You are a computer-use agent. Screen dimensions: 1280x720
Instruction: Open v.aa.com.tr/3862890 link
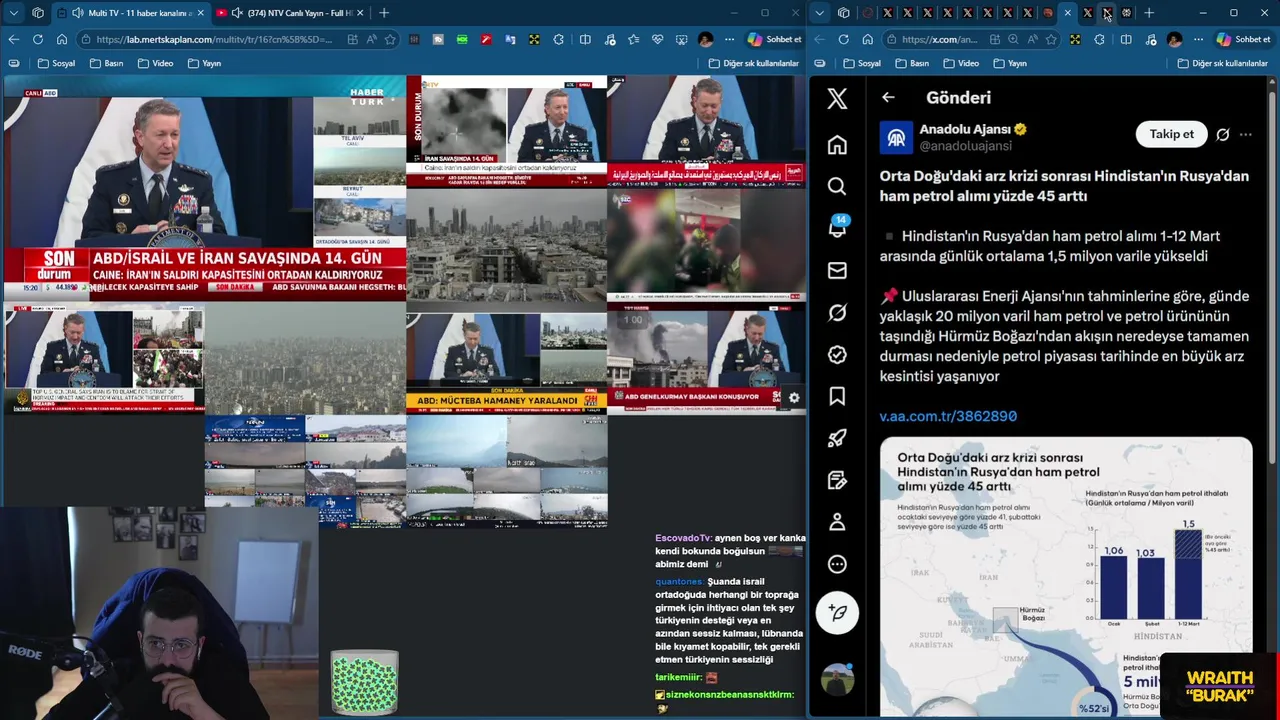tap(948, 416)
